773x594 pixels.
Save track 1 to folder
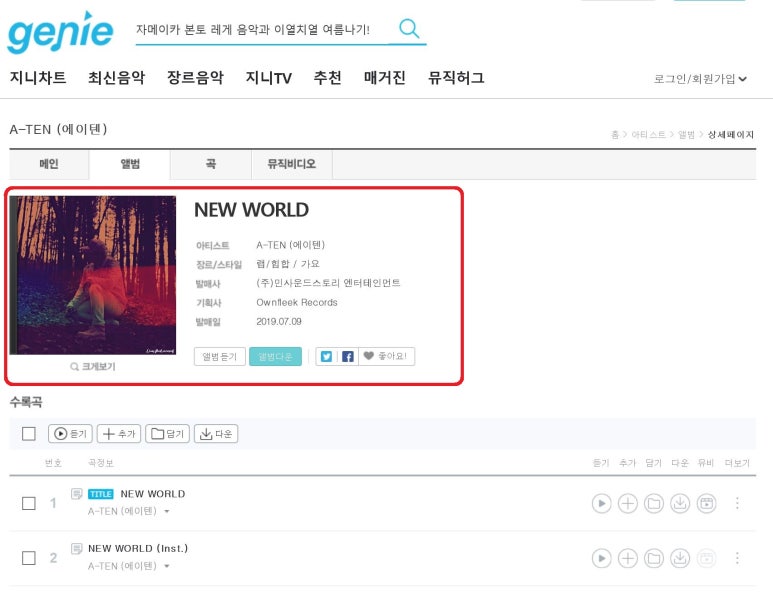tap(654, 503)
